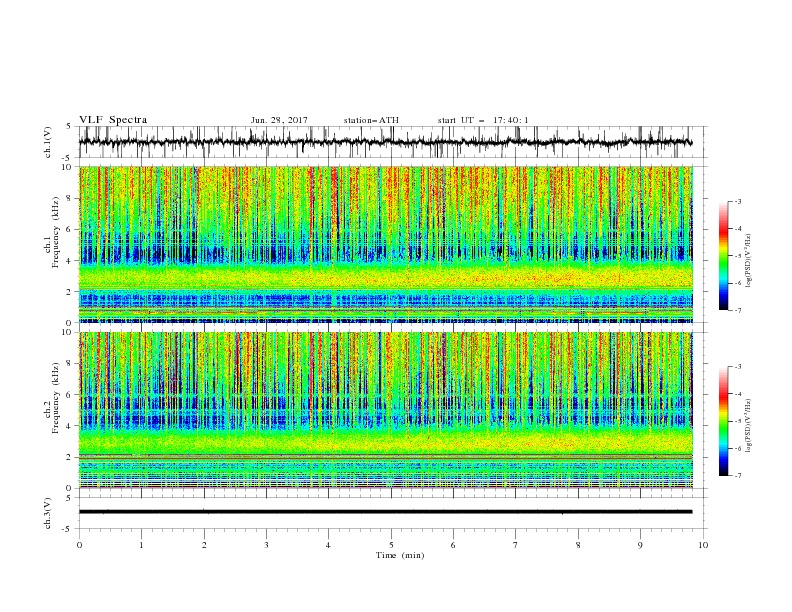Click the ch.1 spectrogram color scale bar

(x=723, y=255)
